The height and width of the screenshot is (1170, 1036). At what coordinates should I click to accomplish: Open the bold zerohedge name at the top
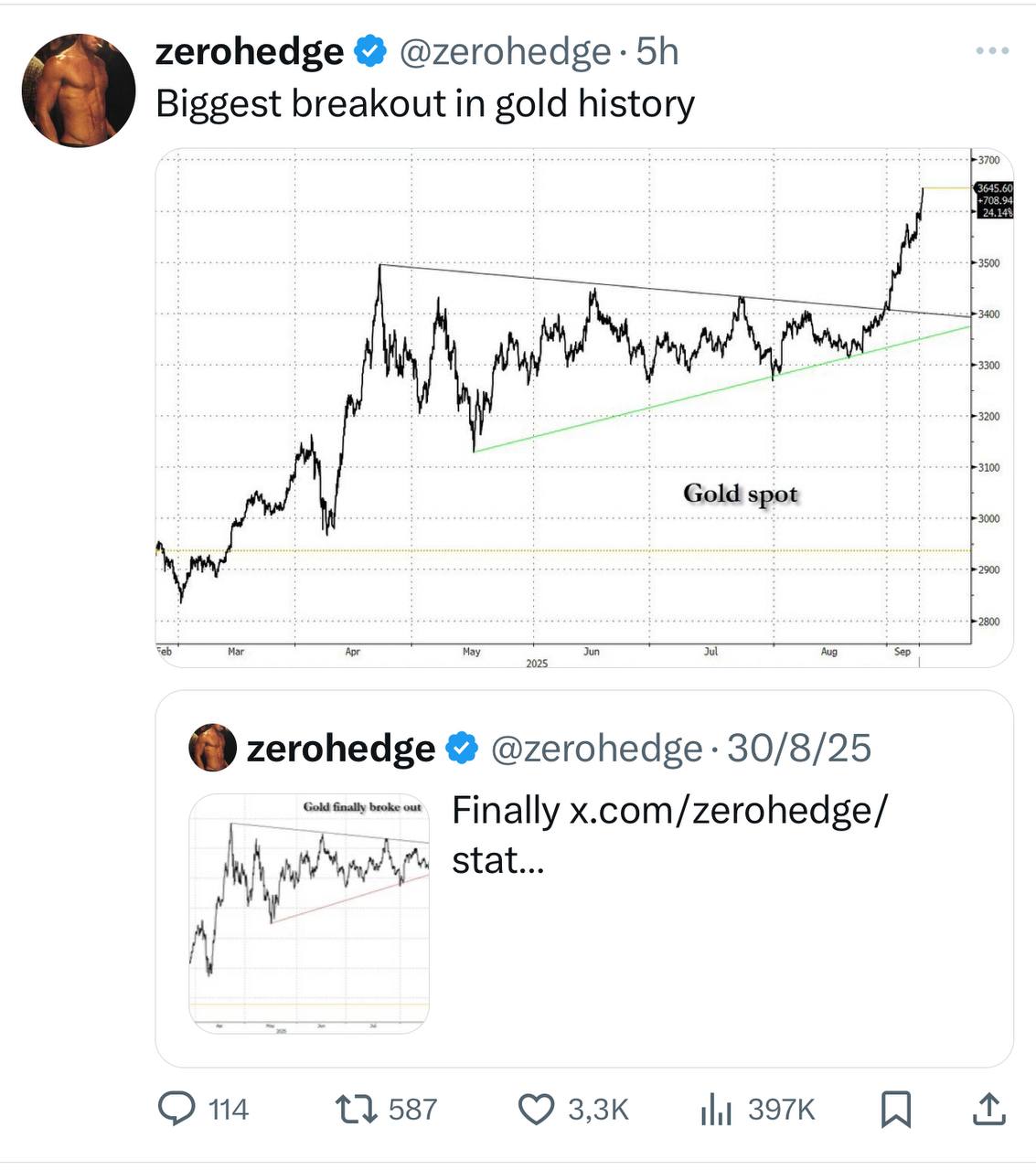click(250, 52)
